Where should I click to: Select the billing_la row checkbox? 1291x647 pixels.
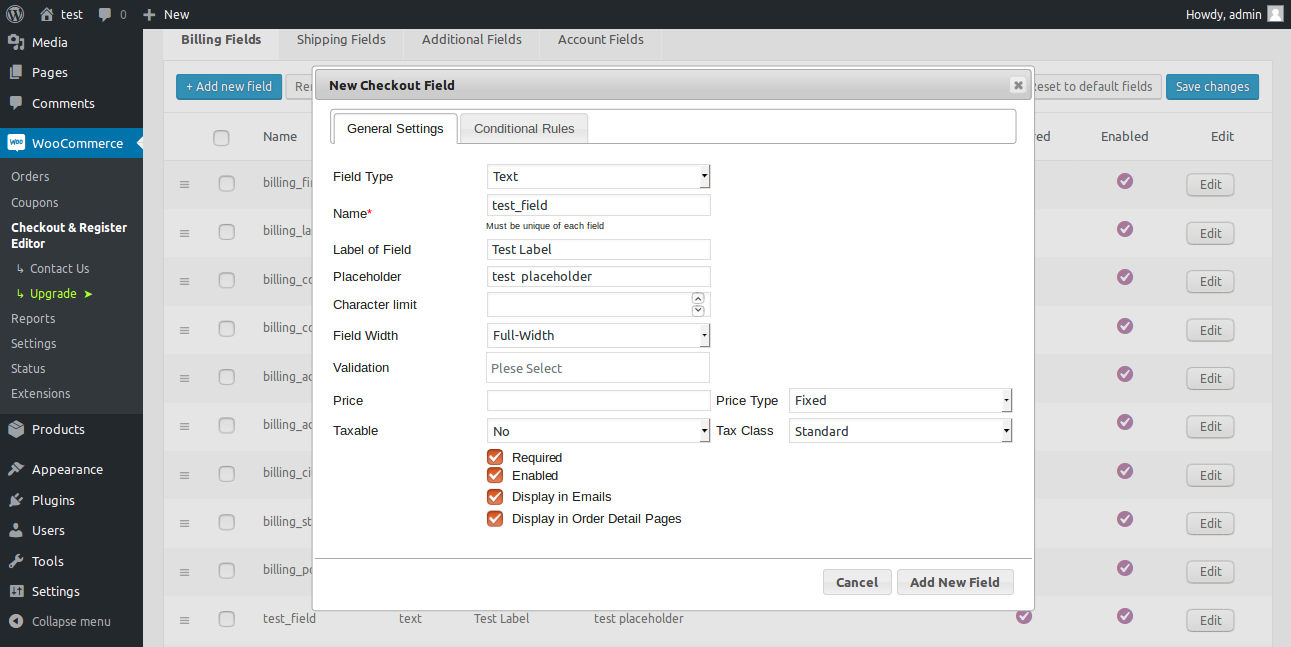(x=227, y=232)
